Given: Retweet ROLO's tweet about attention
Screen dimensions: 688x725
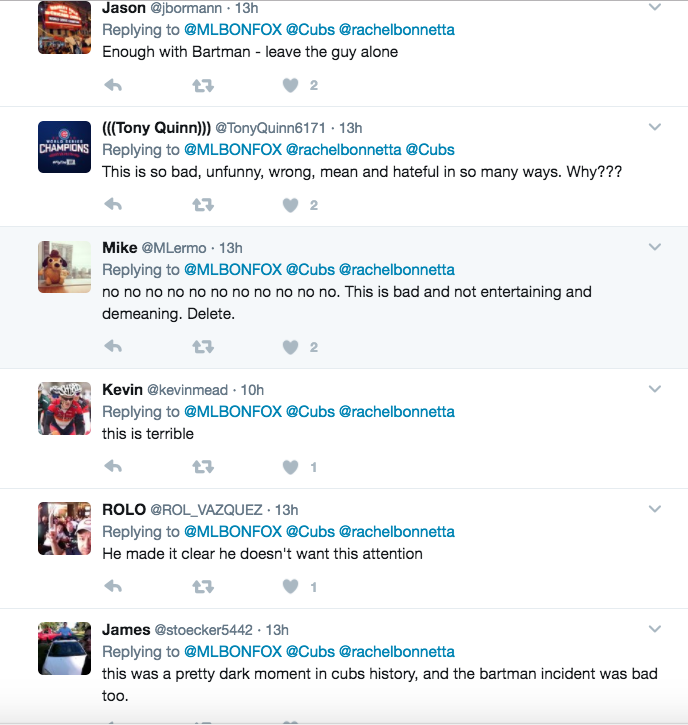Looking at the screenshot, I should coord(202,588).
